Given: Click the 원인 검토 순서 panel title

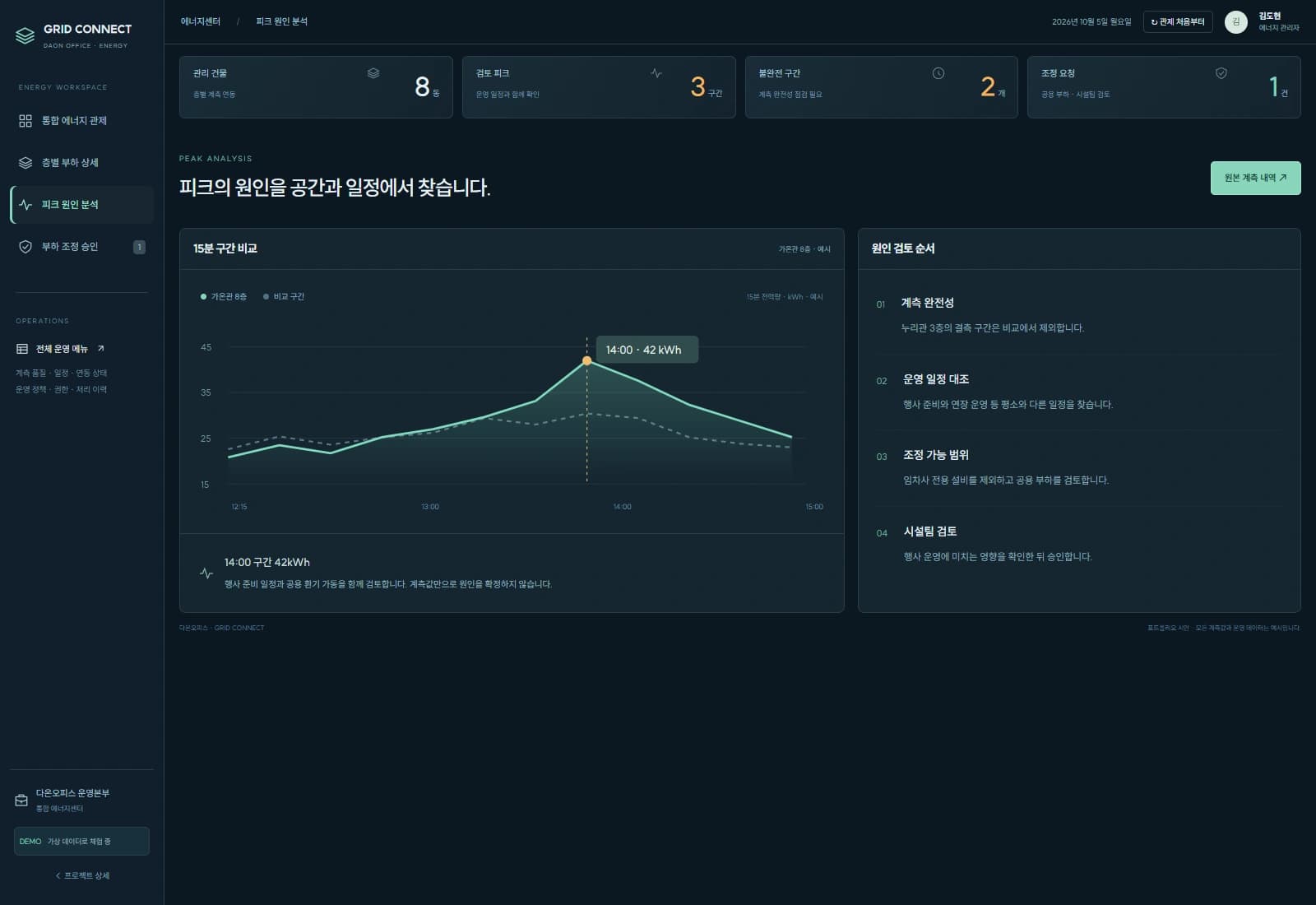Looking at the screenshot, I should (x=903, y=248).
